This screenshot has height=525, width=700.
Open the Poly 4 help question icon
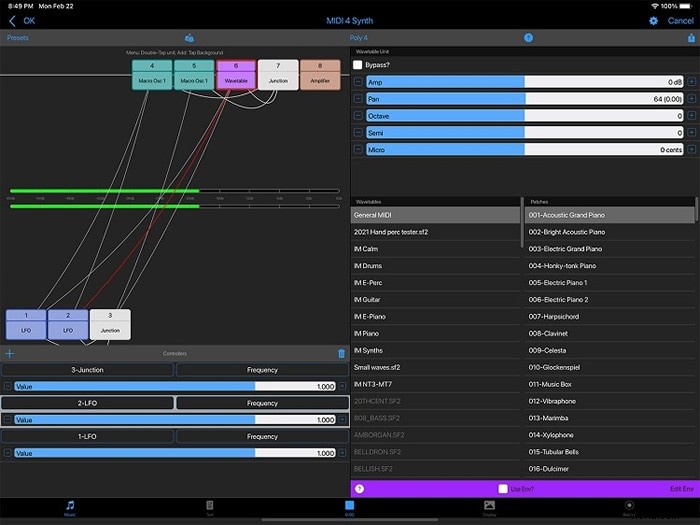(528, 38)
